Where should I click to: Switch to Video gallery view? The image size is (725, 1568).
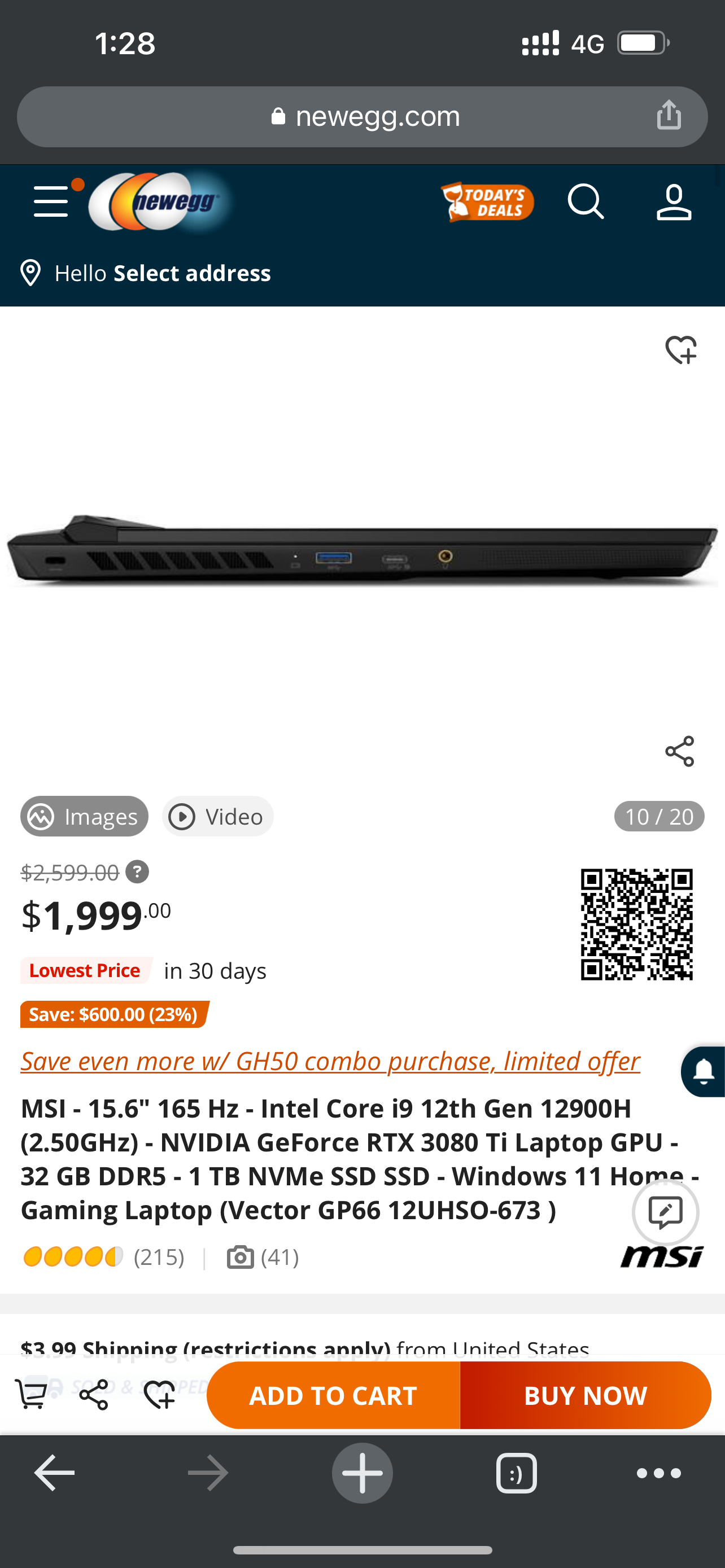pos(217,816)
